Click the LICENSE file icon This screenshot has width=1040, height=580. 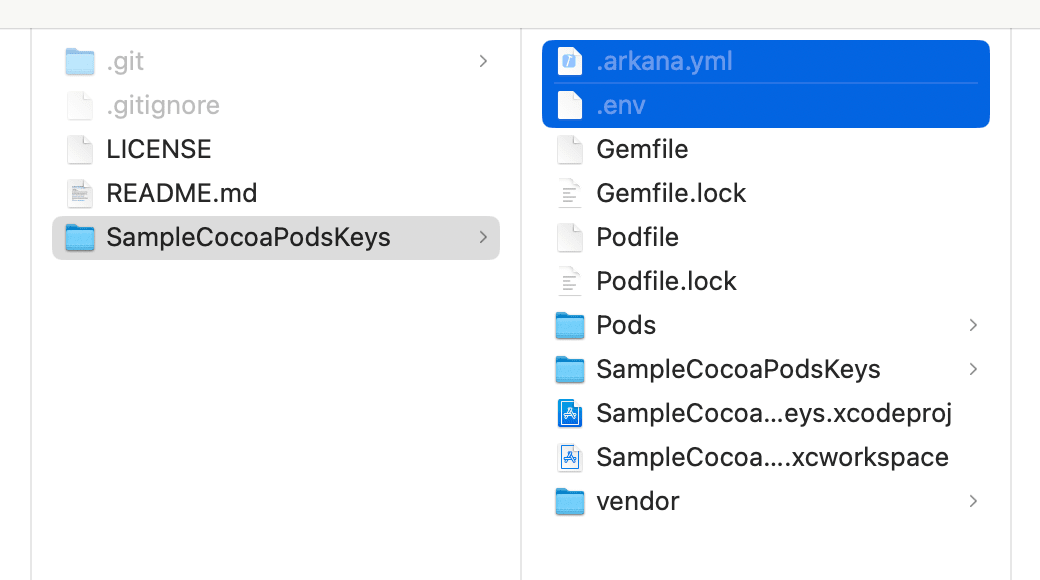pyautogui.click(x=80, y=149)
